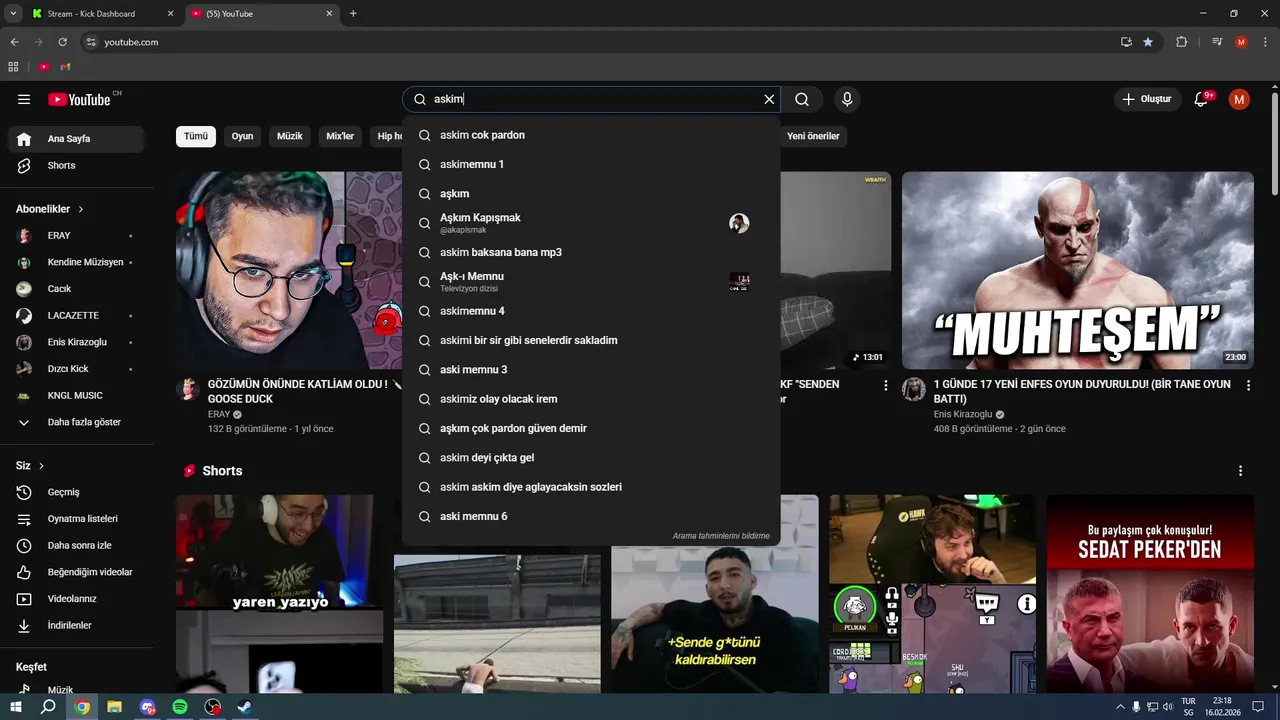The width and height of the screenshot is (1280, 720).
Task: Open Daha sonra izle list
Action: pyautogui.click(x=78, y=545)
